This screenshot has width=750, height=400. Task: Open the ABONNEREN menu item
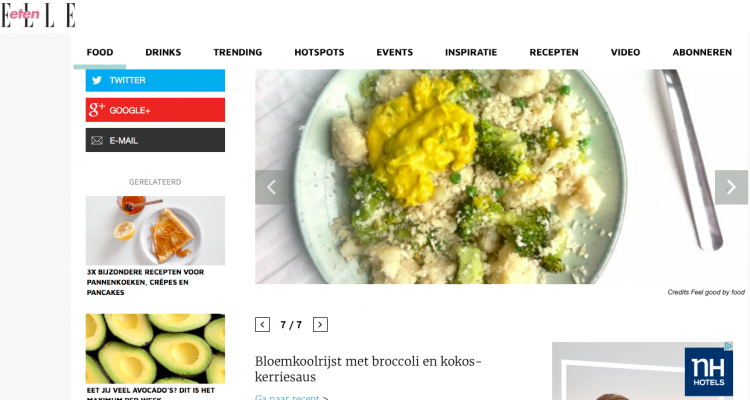coord(702,52)
